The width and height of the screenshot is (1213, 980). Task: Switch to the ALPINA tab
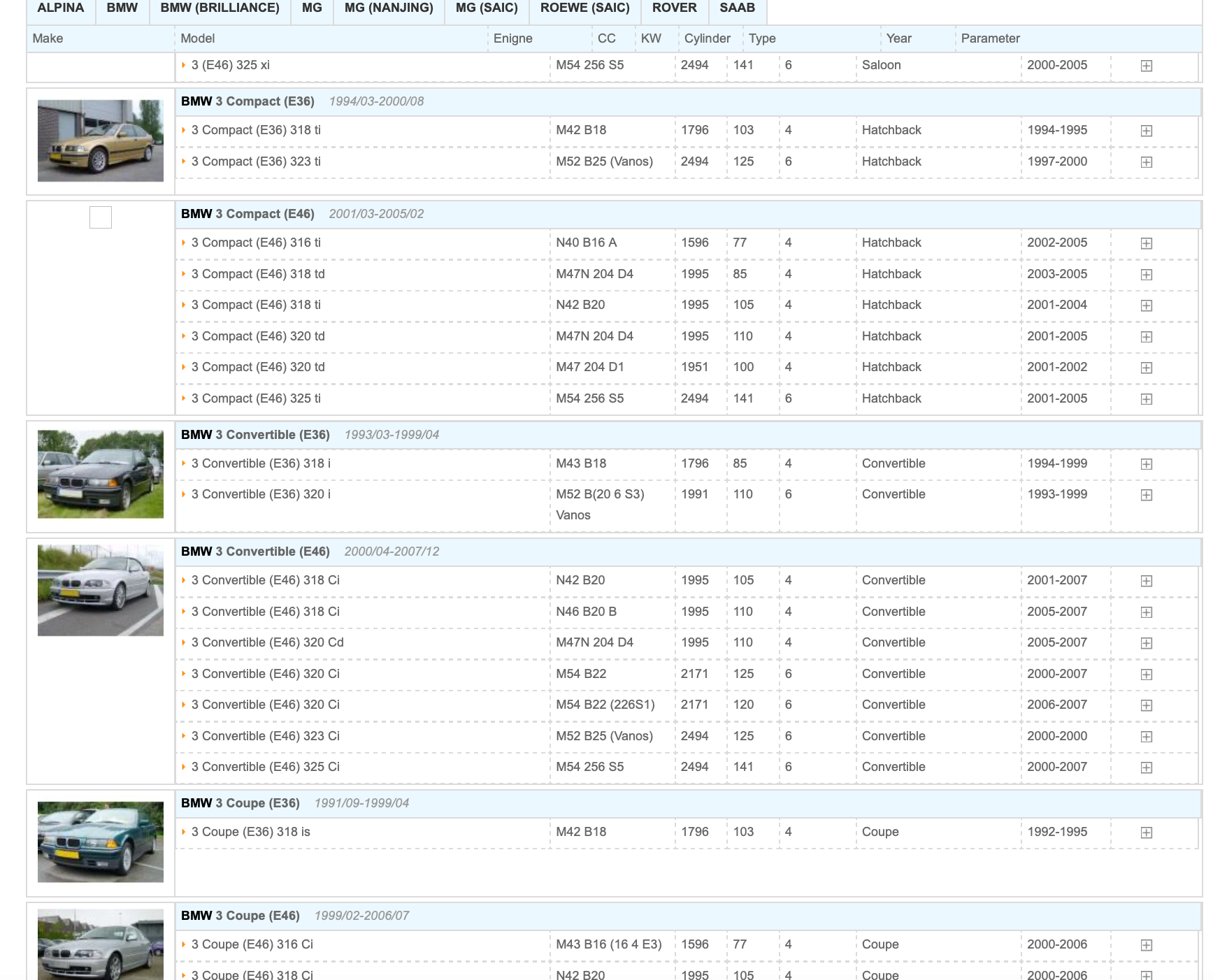60,8
